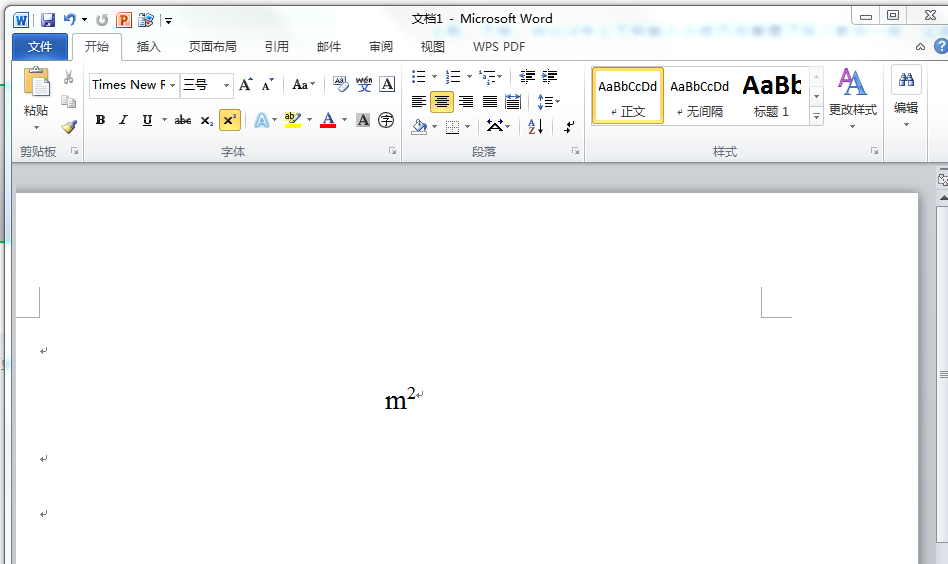The width and height of the screenshot is (948, 564).
Task: Click the Save icon in quick access toolbar
Action: (x=48, y=20)
